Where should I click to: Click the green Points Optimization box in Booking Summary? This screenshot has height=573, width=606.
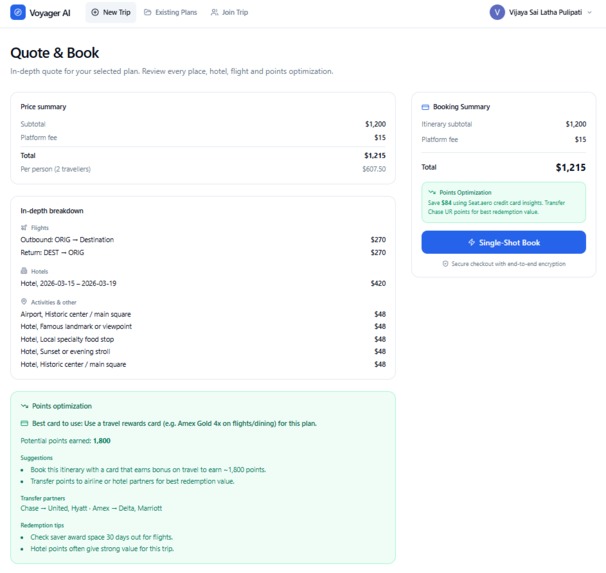(x=504, y=202)
